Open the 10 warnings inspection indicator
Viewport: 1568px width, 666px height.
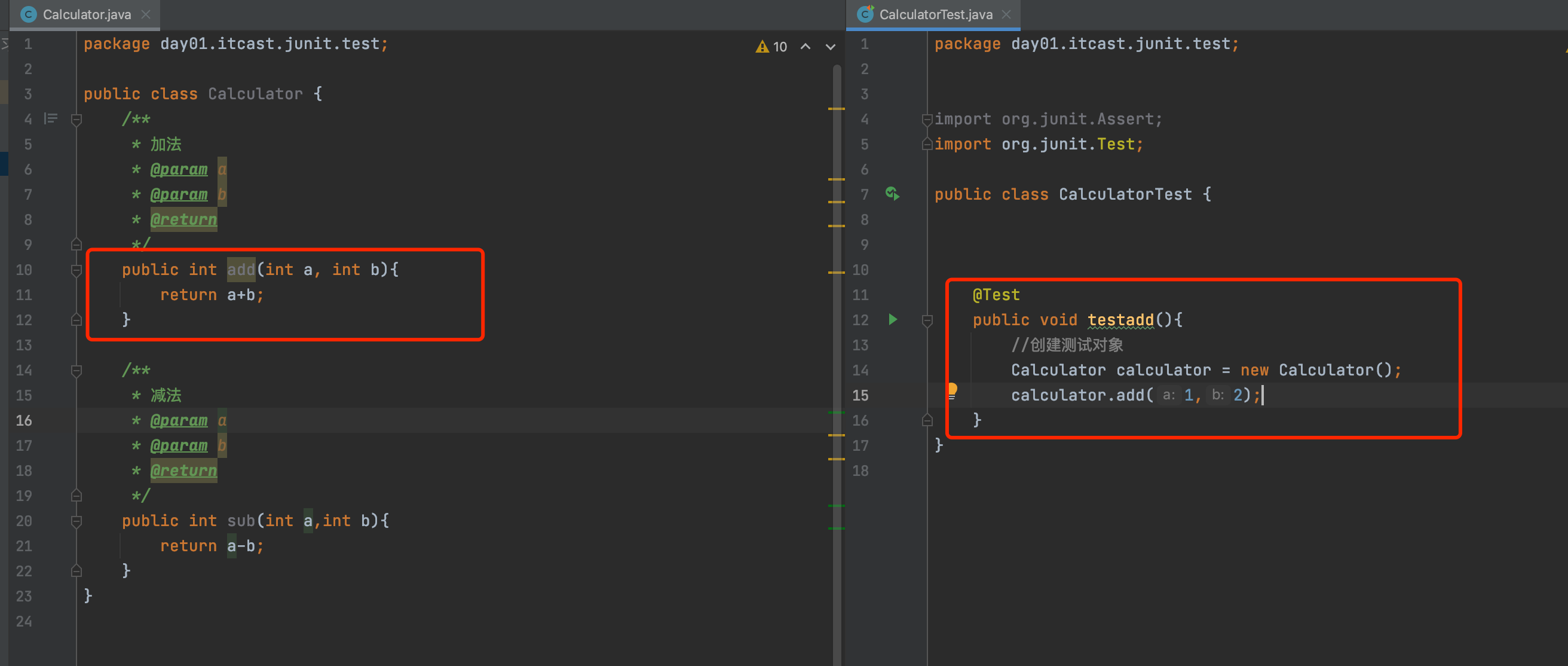[x=772, y=47]
